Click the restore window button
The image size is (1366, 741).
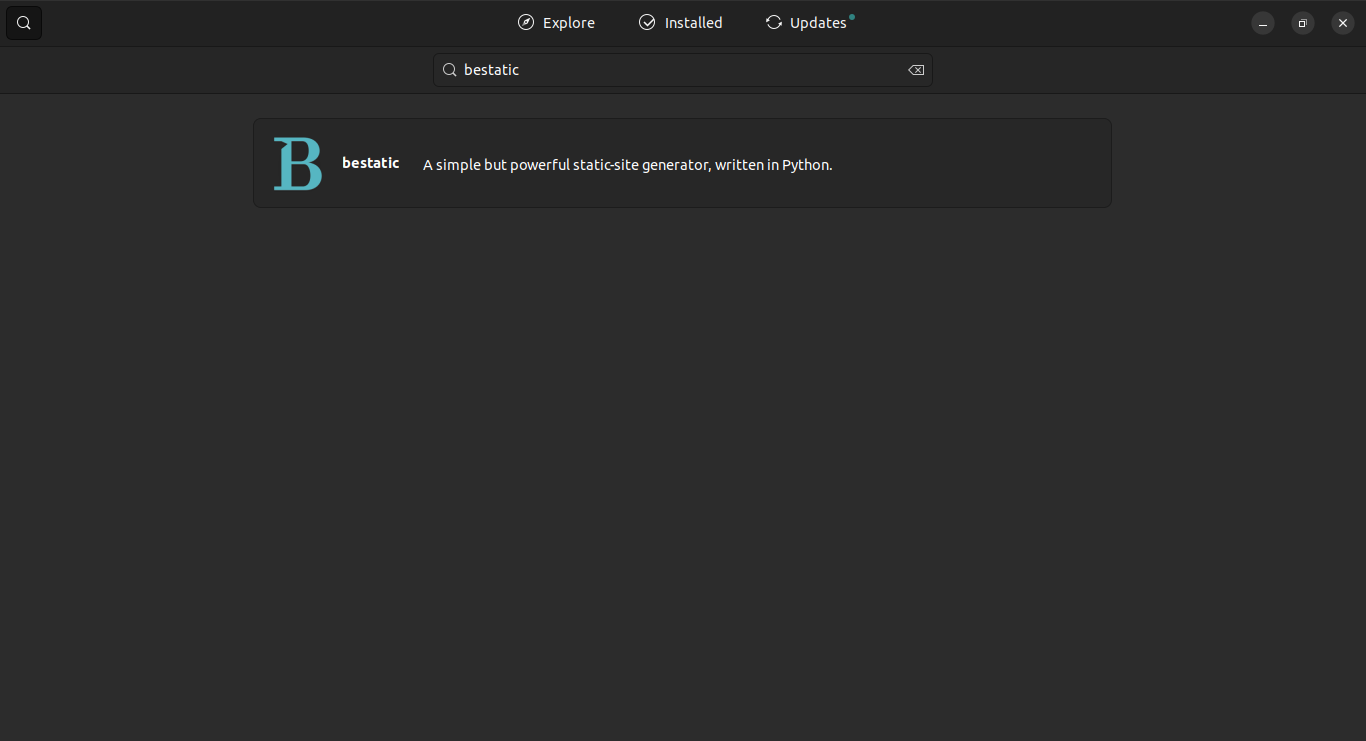click(1302, 22)
